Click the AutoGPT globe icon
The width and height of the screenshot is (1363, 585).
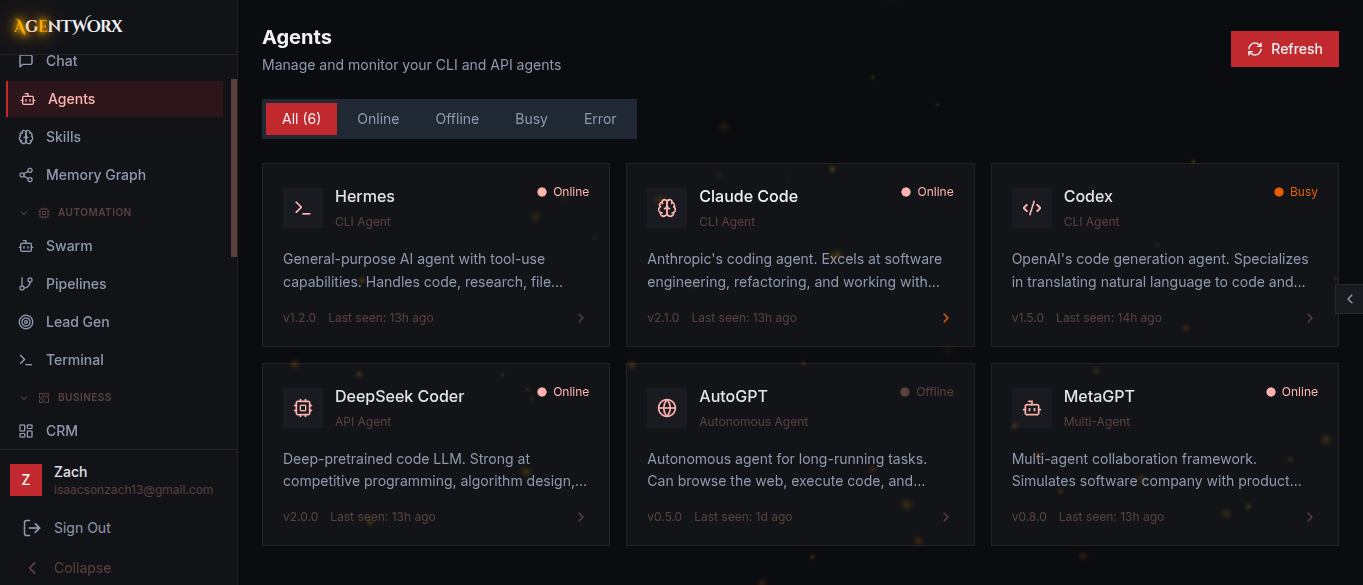click(667, 408)
